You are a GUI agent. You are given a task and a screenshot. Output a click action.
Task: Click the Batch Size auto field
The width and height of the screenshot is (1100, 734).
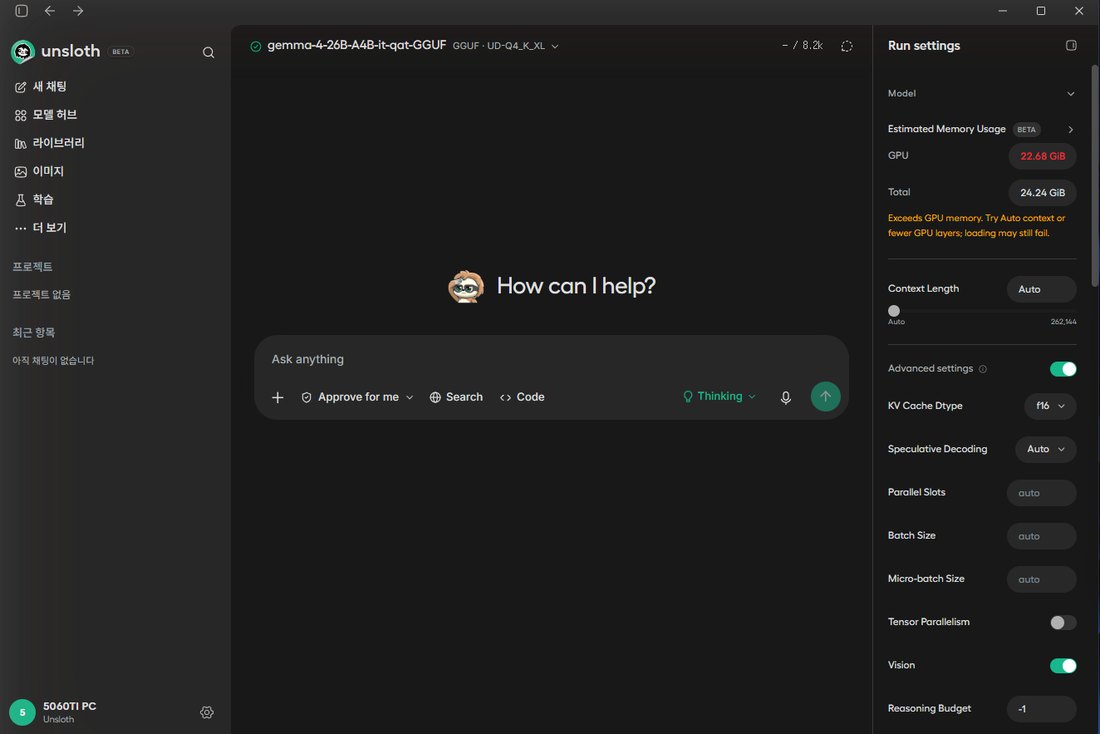tap(1041, 537)
